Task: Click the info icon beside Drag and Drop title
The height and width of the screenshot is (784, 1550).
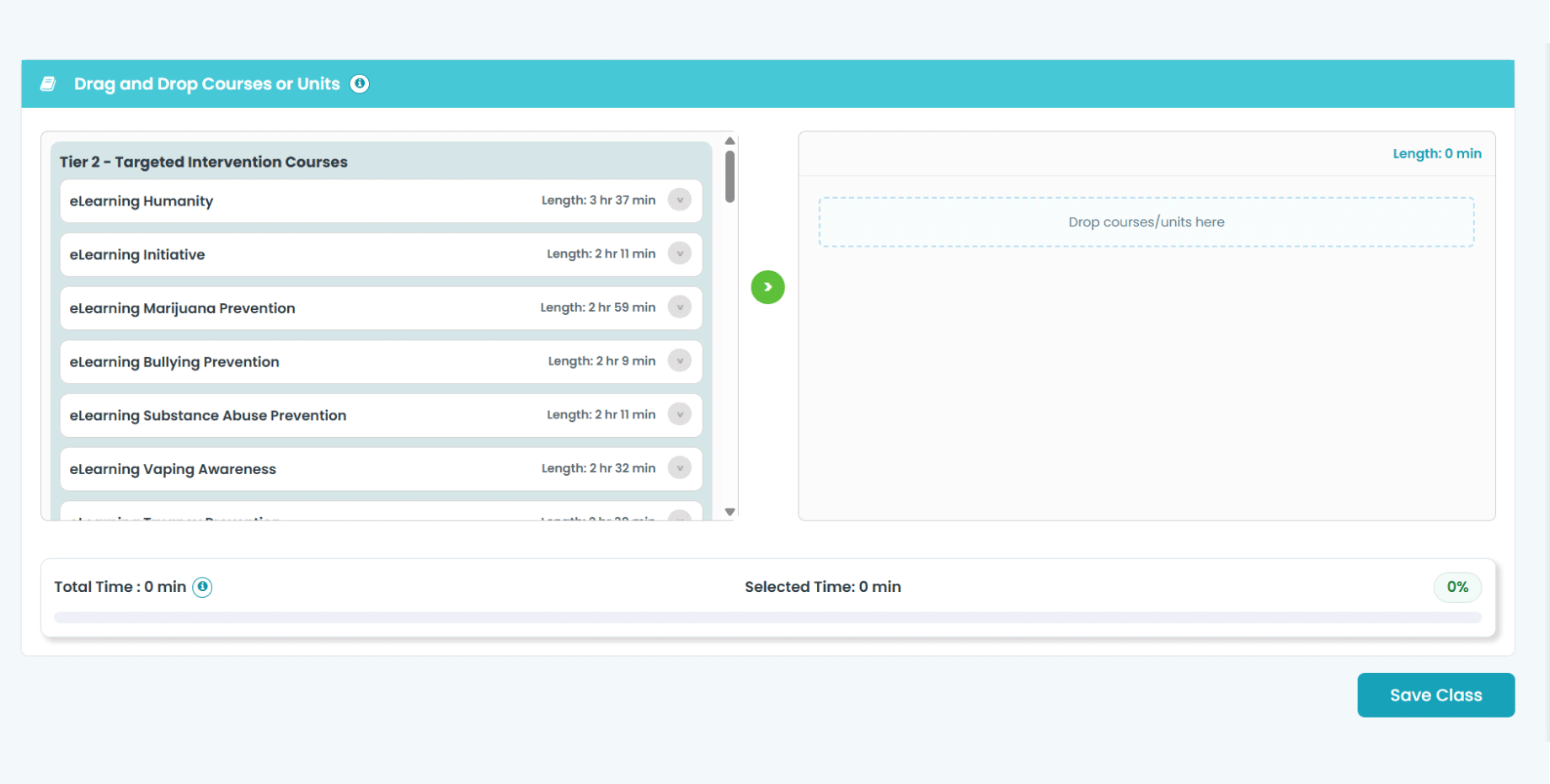Action: click(x=360, y=83)
